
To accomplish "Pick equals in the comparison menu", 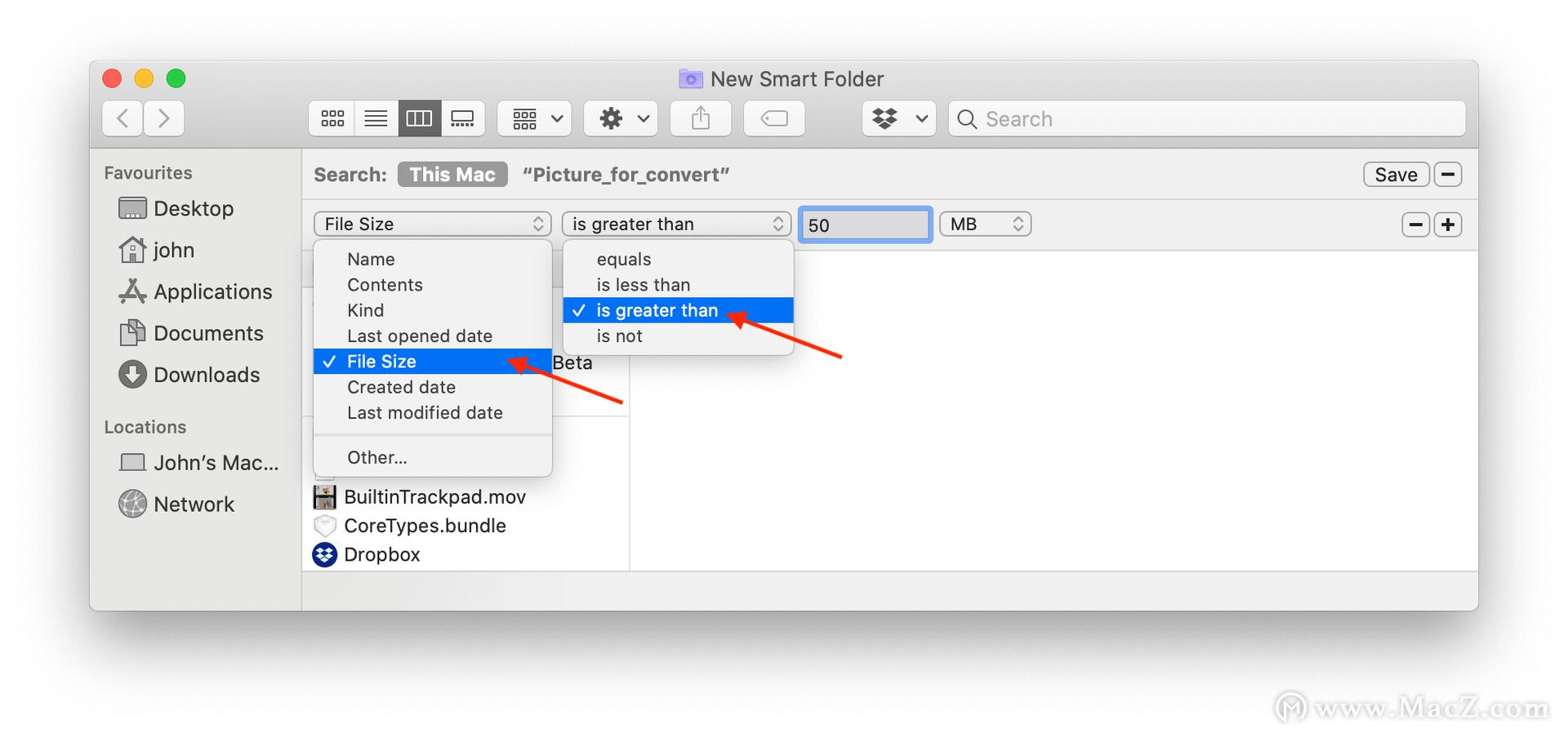I will (679, 260).
